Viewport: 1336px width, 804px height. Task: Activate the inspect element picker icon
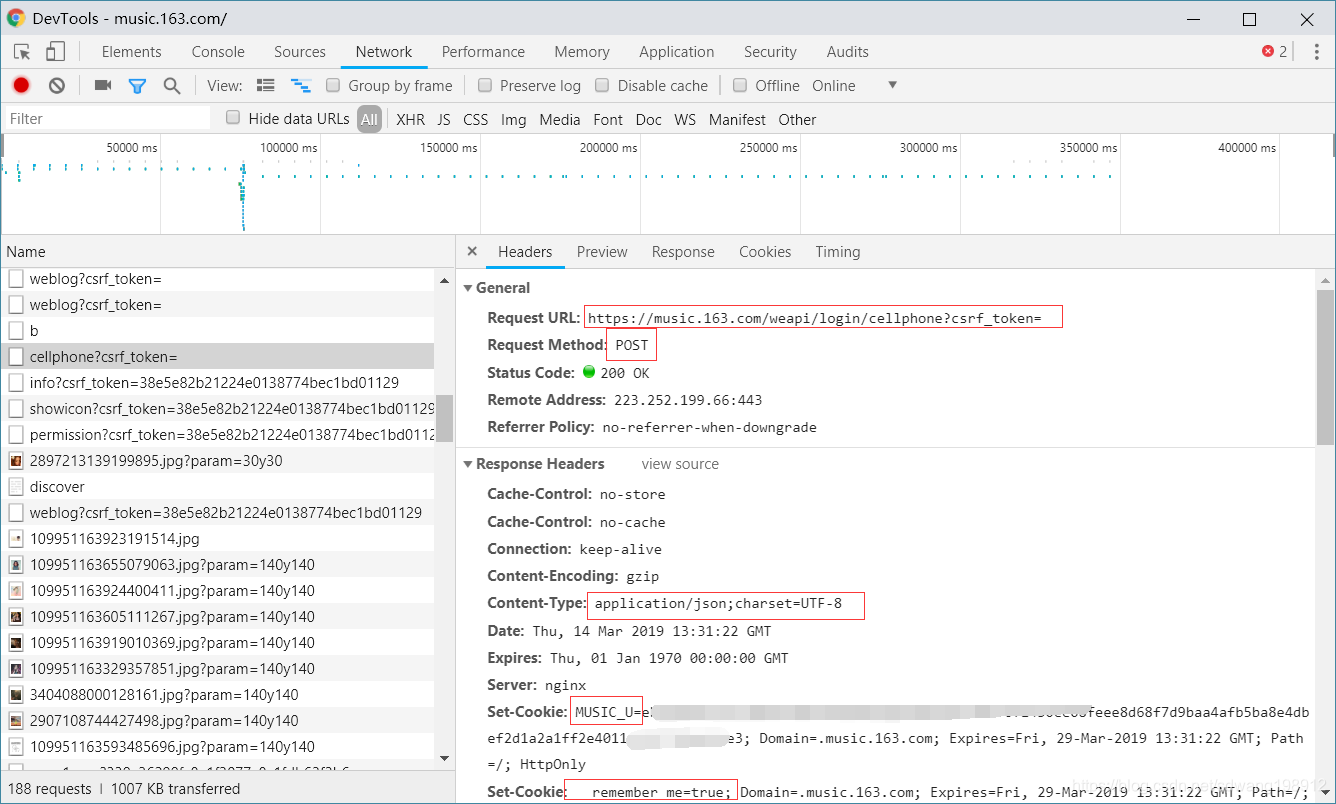point(22,52)
